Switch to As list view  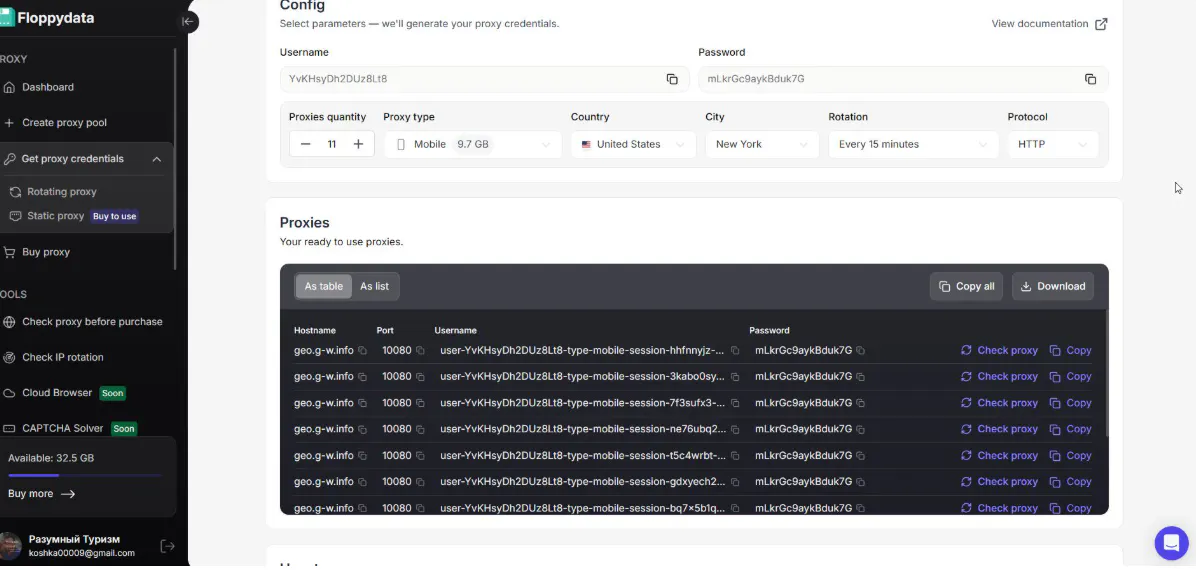pos(375,286)
